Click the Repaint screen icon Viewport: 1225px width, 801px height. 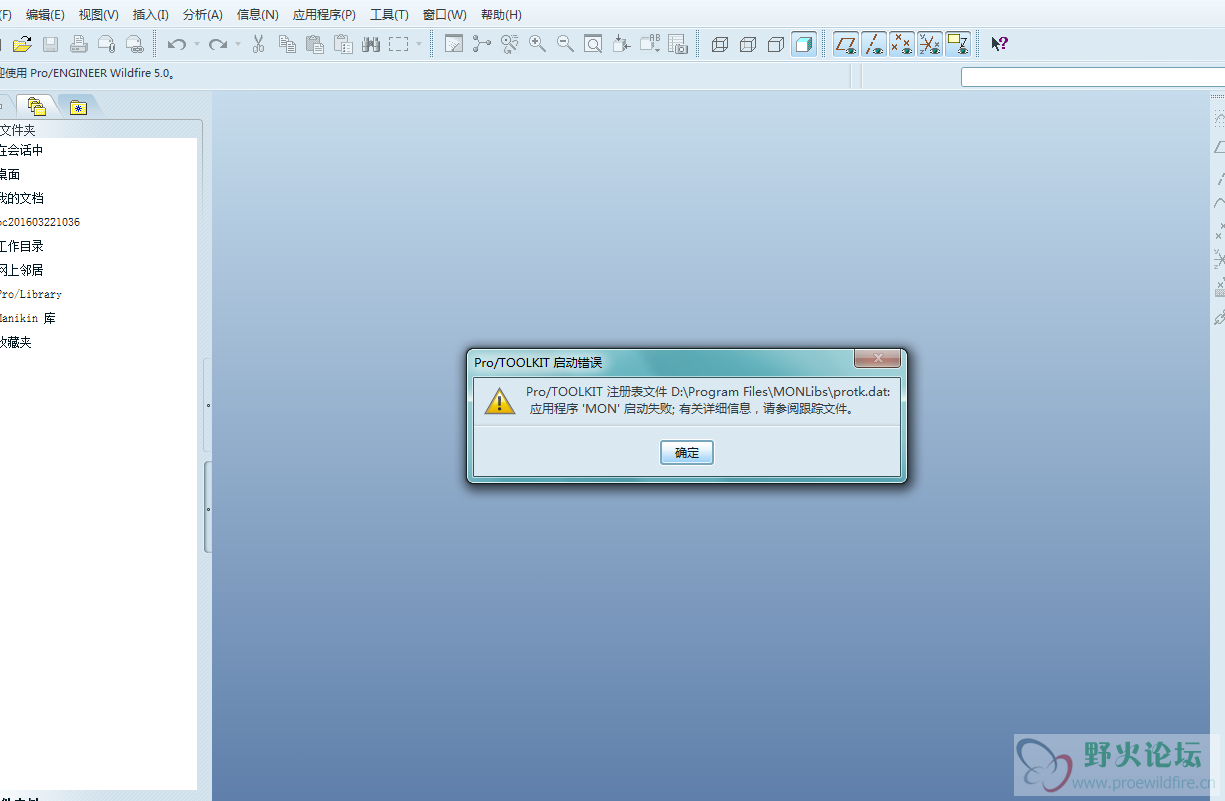(454, 44)
